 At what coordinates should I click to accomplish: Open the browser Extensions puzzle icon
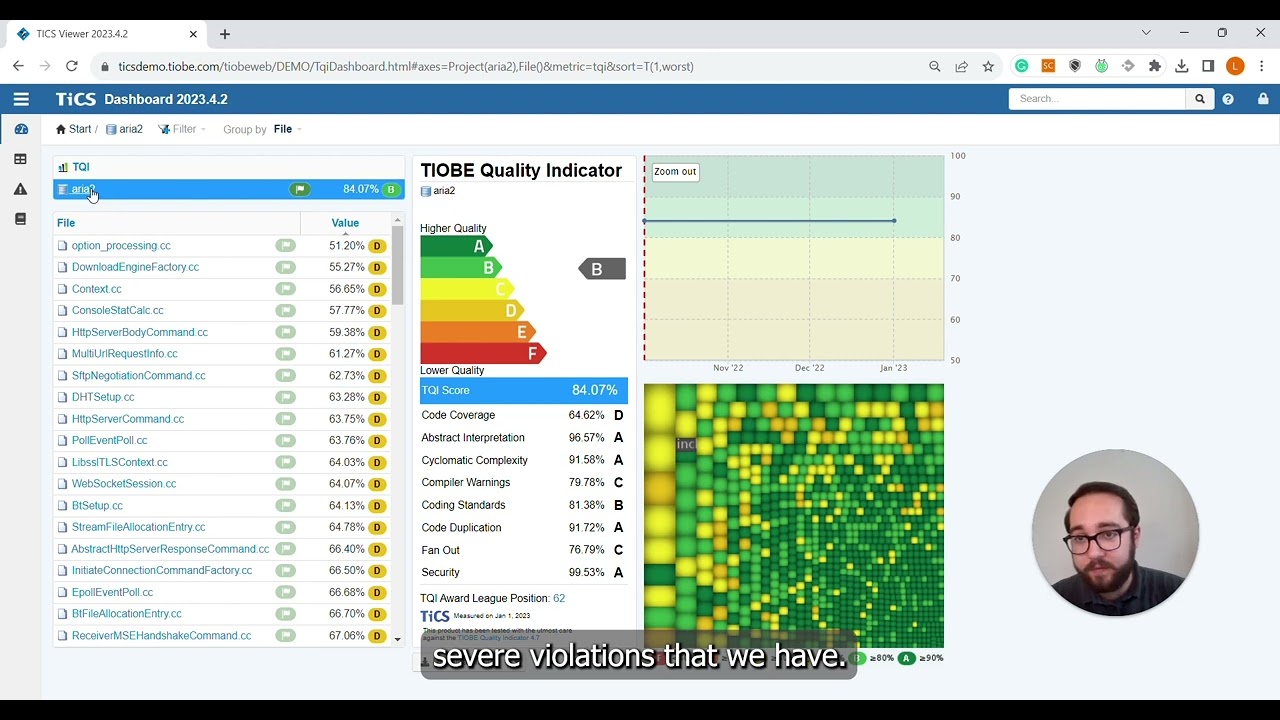click(1155, 66)
